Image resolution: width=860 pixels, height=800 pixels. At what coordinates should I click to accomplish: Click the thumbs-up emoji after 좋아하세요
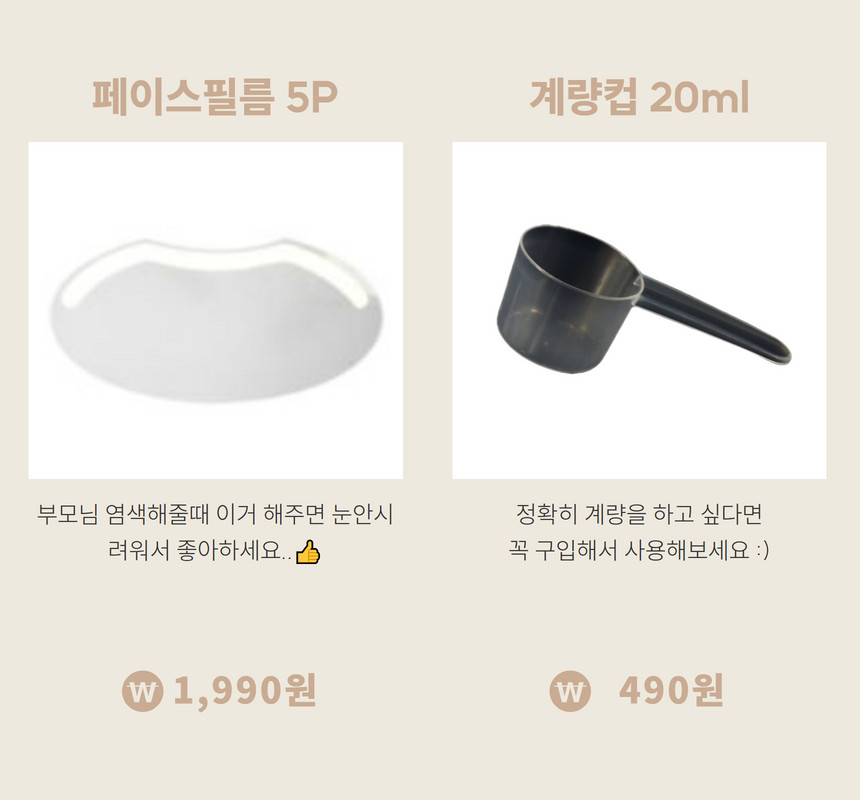coord(308,552)
